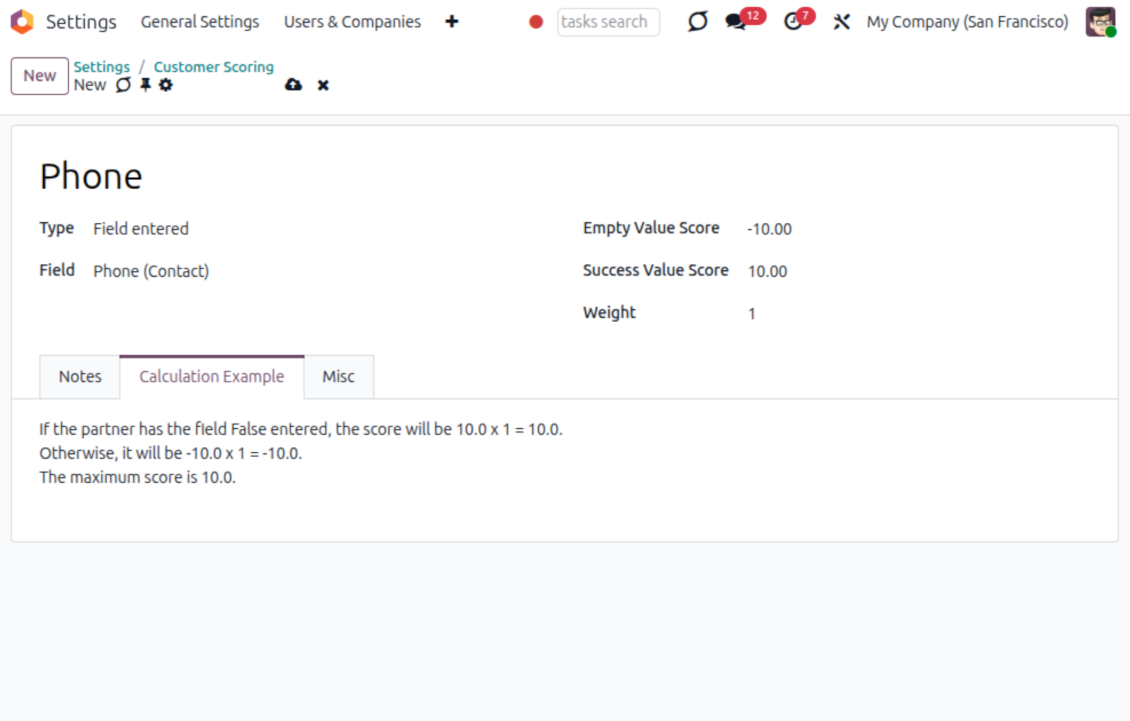
Task: Switch to the Misc tab
Action: 338,377
